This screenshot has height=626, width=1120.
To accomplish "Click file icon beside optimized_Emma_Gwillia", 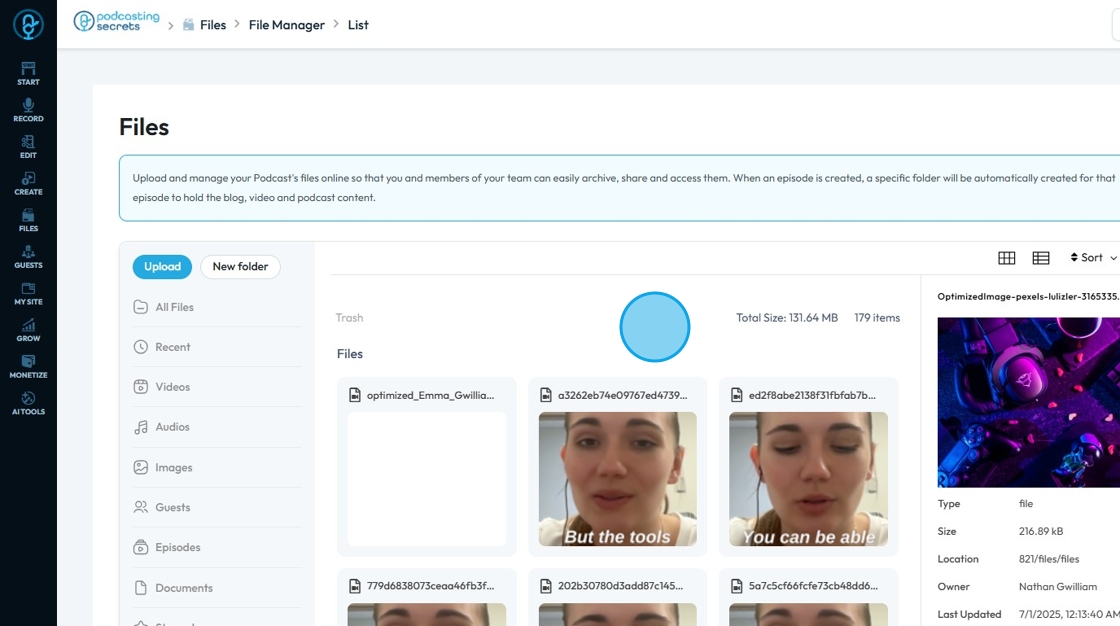I will pos(354,395).
